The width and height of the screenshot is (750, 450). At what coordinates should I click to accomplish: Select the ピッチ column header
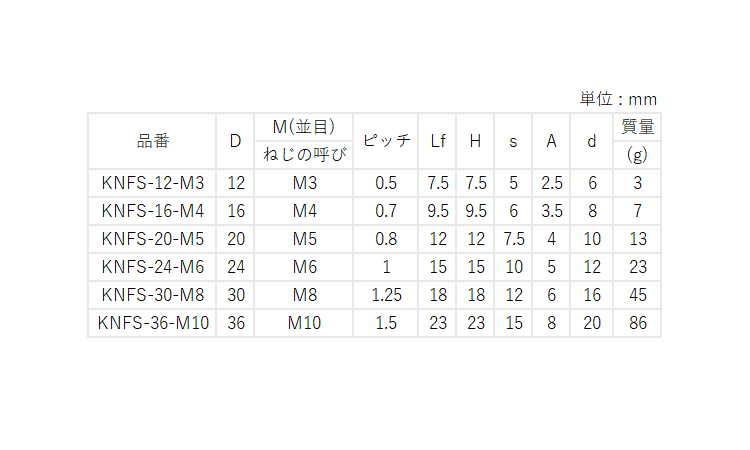(386, 141)
